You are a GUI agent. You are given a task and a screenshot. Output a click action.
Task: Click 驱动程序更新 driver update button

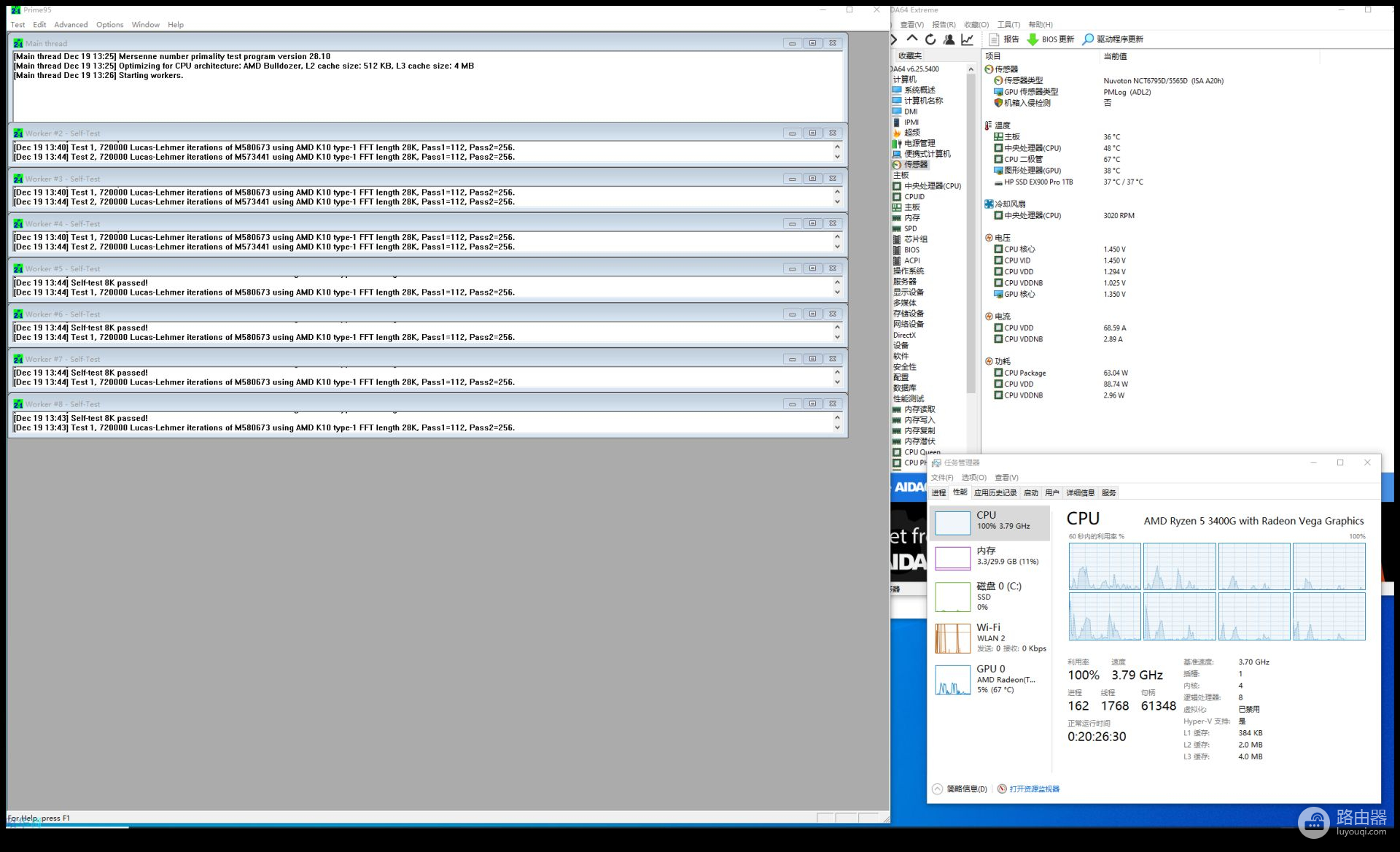(1113, 39)
